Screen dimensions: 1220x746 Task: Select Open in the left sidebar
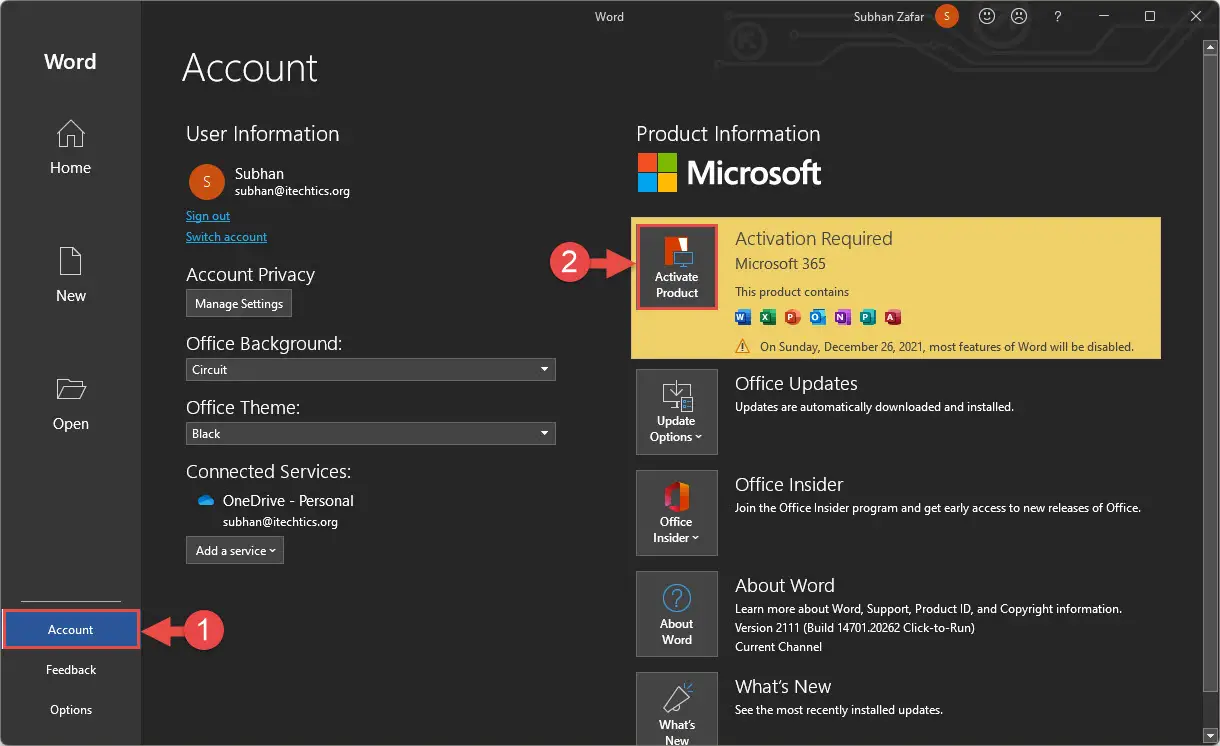70,403
